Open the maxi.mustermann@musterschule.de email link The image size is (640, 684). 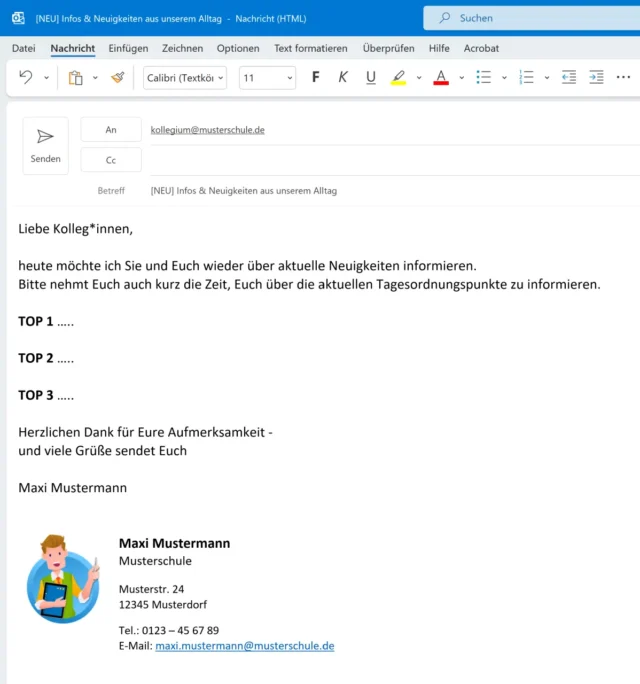(x=244, y=646)
